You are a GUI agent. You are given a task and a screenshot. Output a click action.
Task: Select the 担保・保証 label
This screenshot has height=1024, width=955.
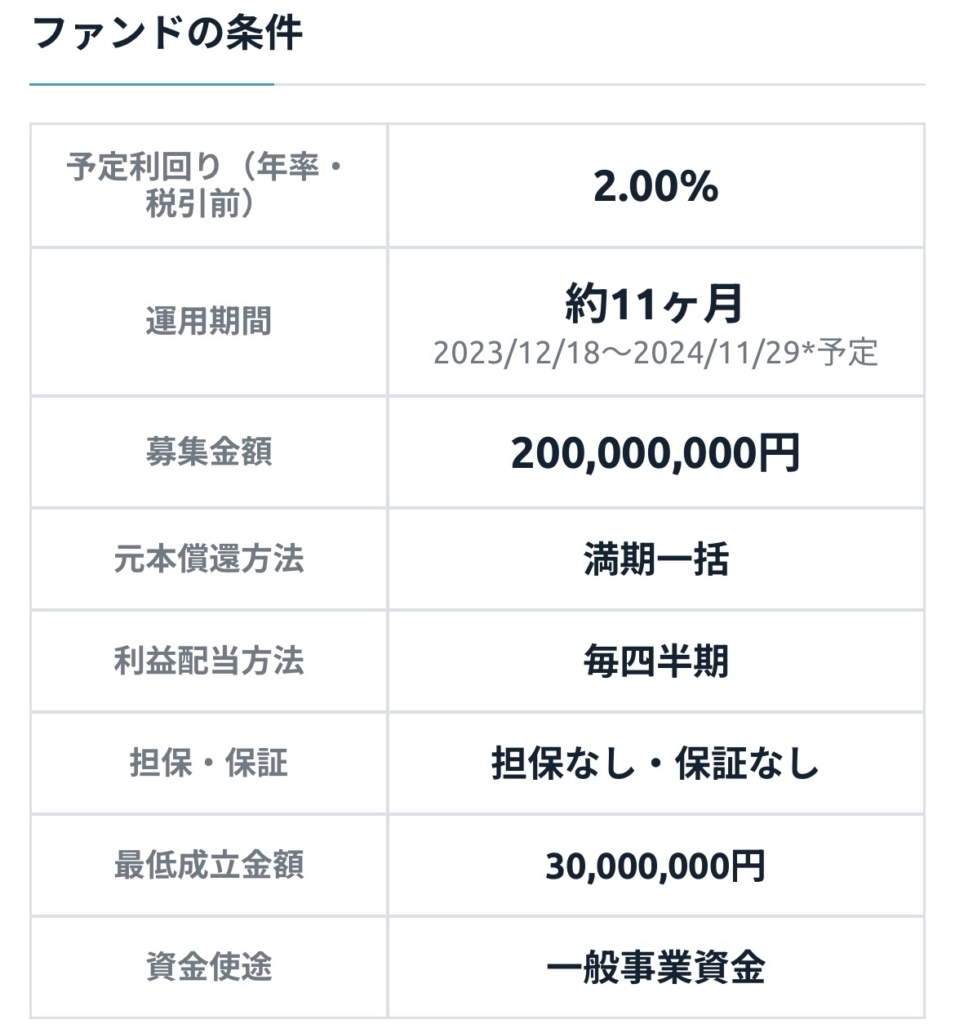pos(207,763)
